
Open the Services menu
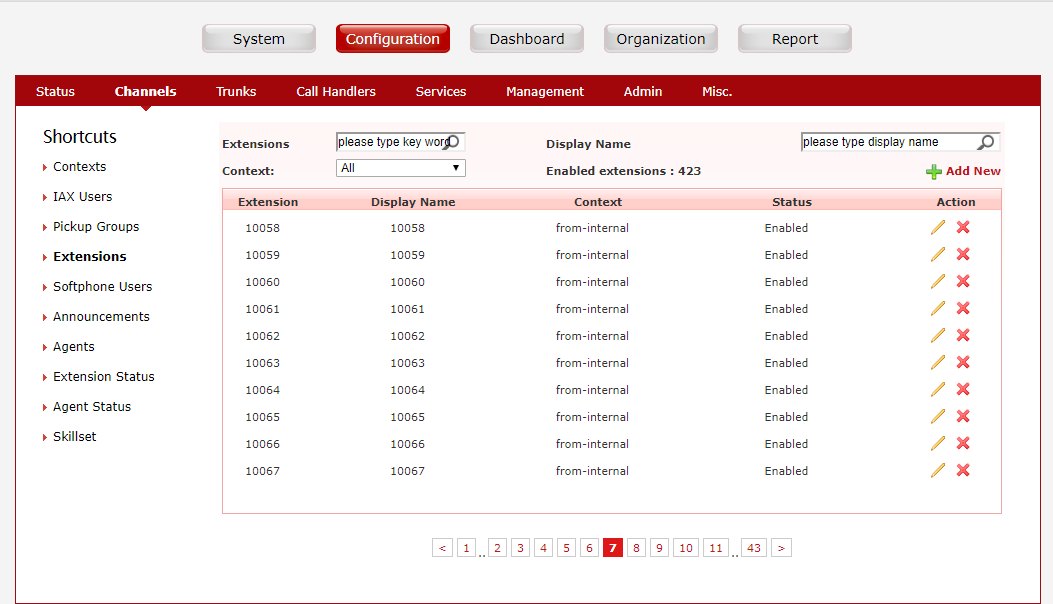[441, 91]
